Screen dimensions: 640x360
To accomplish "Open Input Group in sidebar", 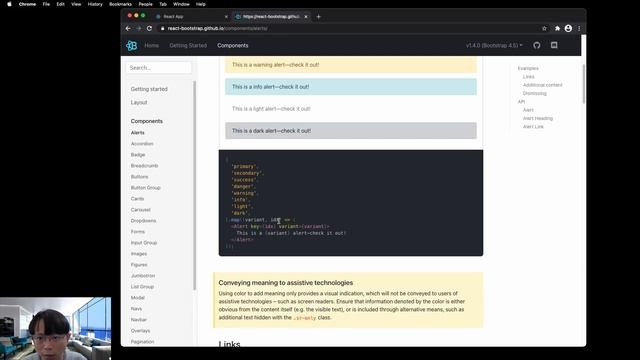I will coord(144,243).
